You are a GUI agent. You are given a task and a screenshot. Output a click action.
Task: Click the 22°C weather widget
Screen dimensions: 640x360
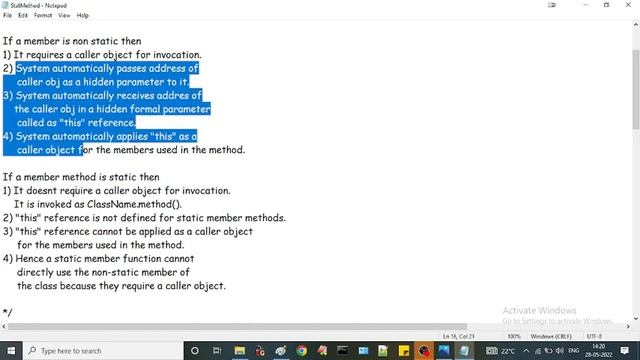pyautogui.click(x=500, y=351)
